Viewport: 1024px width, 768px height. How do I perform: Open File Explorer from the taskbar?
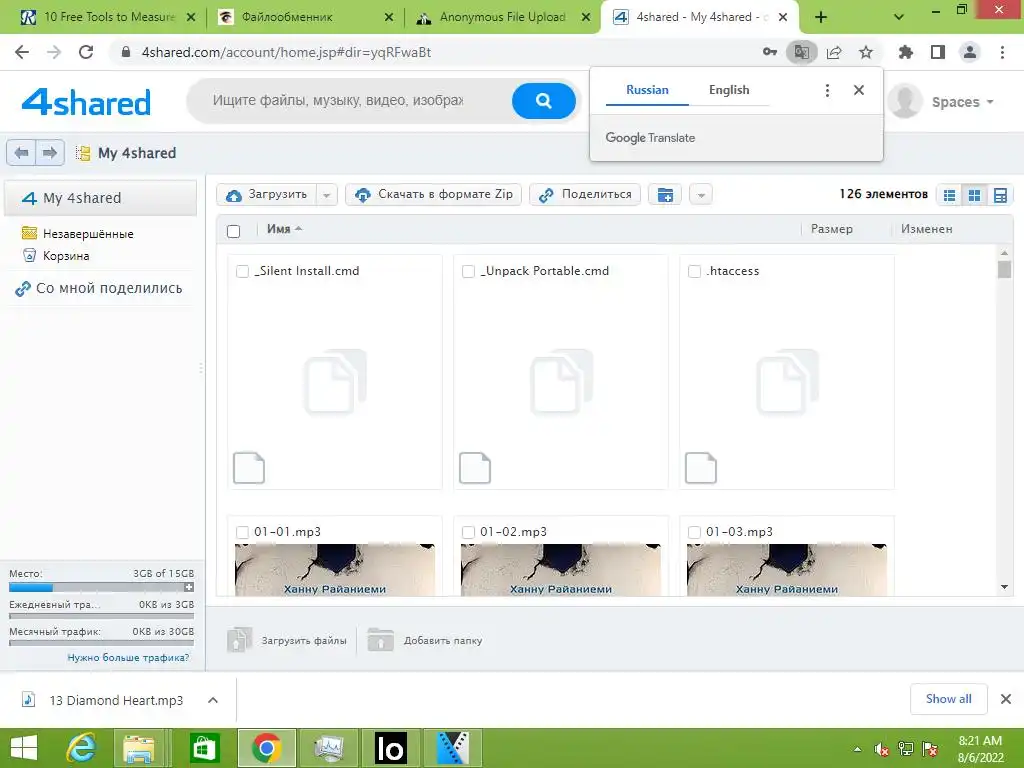pos(139,748)
